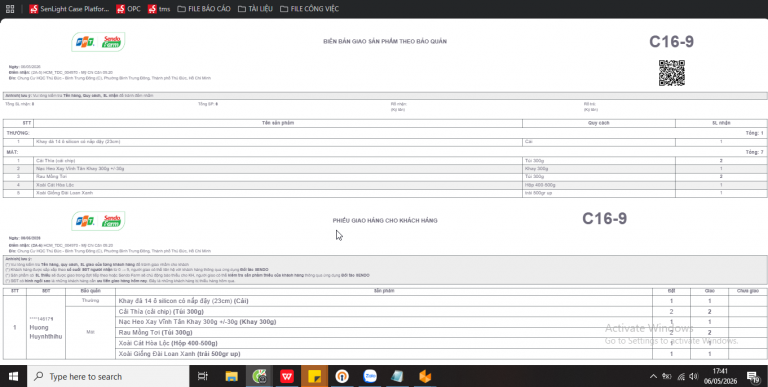Click Xoài Cát Hòa Lộc (Hộp 400-500g) in slip
This screenshot has height=387, width=768.
pos(168,343)
